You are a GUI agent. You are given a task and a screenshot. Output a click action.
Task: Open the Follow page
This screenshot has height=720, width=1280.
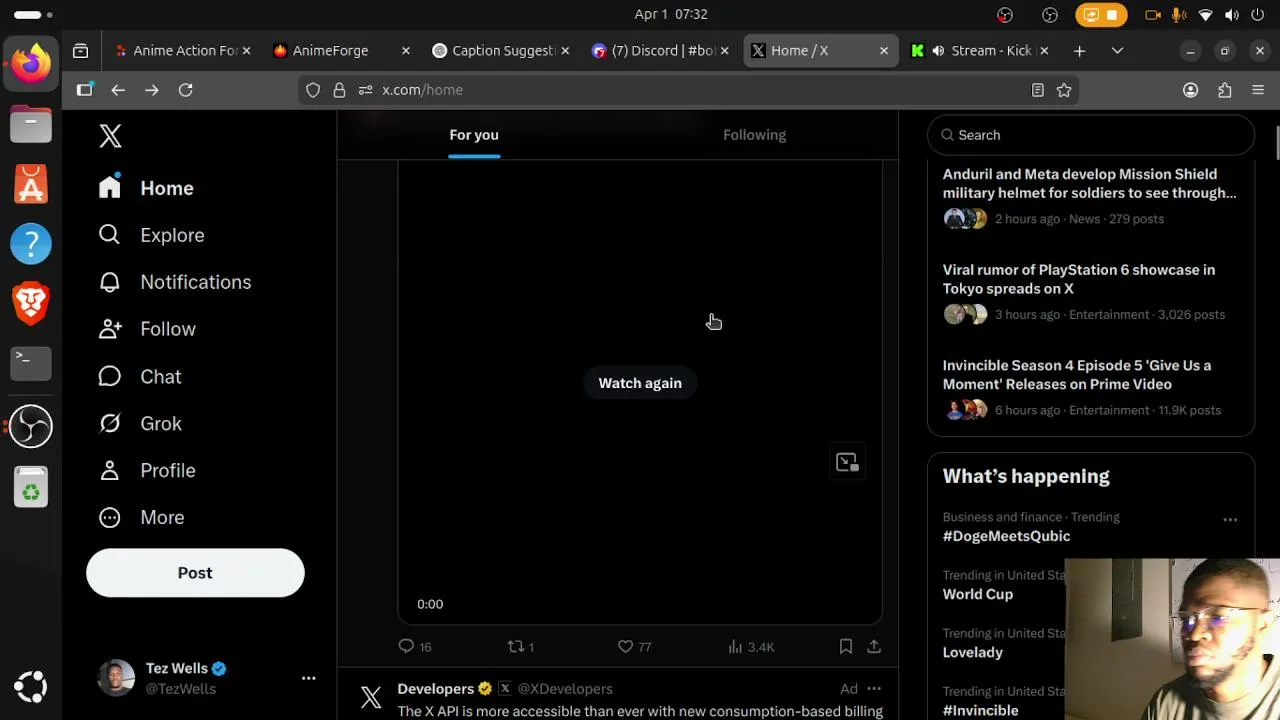[x=147, y=329]
